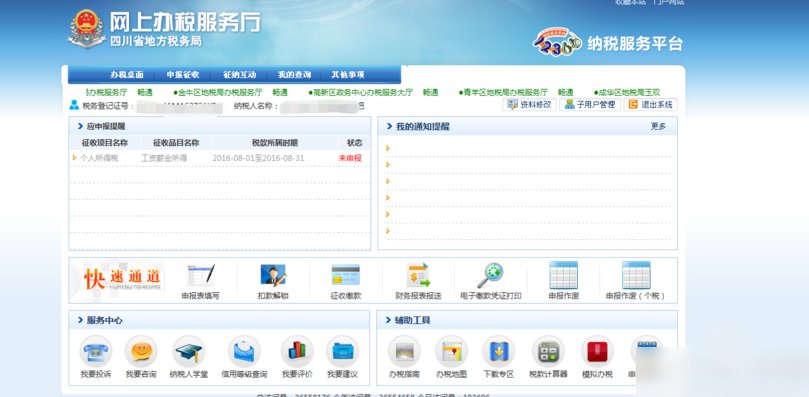Open the 征纳互动 menu
The height and width of the screenshot is (397, 809).
239,75
